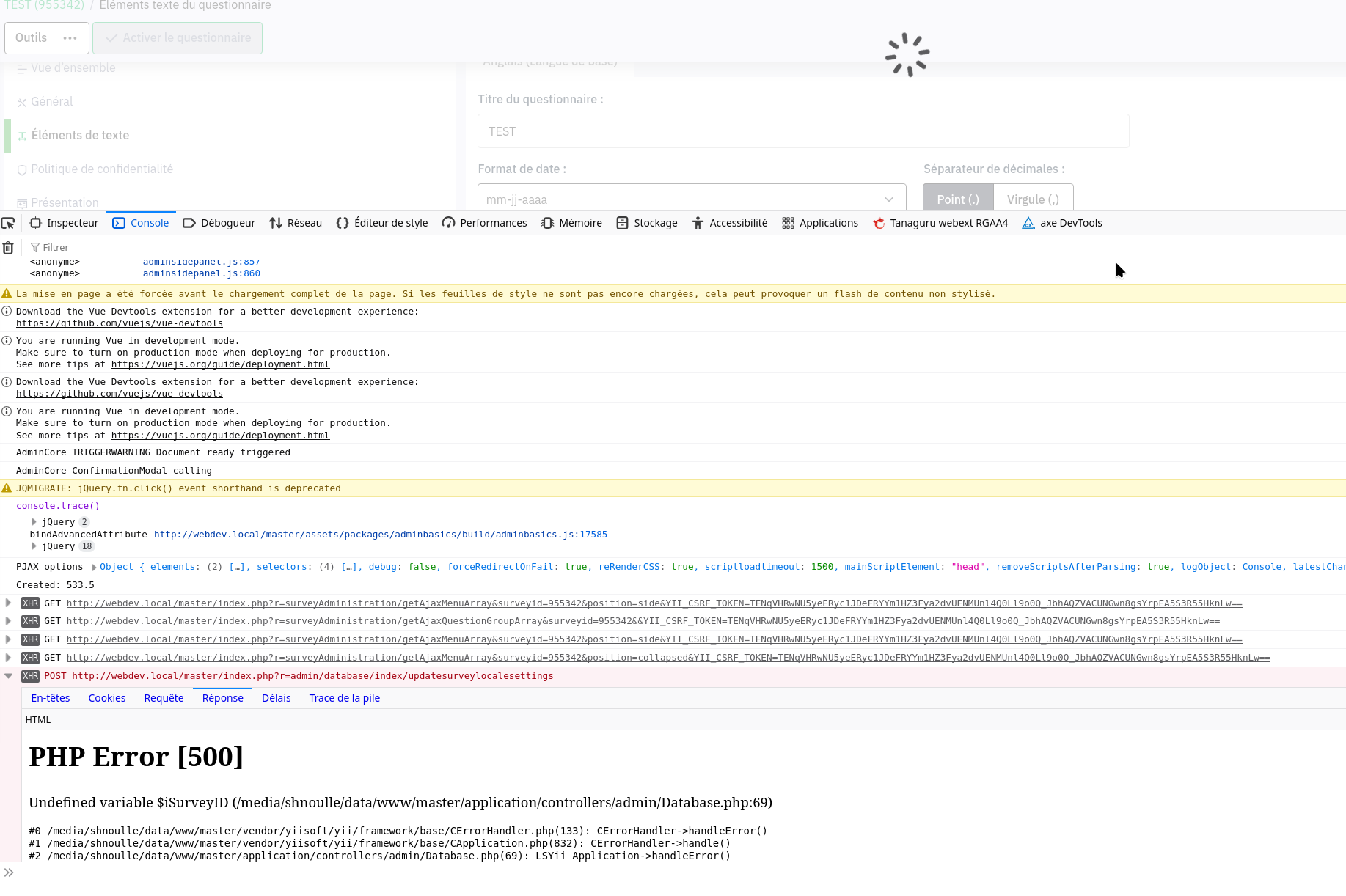Open the Accessibilité tab
This screenshot has width=1346, height=896.
730,223
